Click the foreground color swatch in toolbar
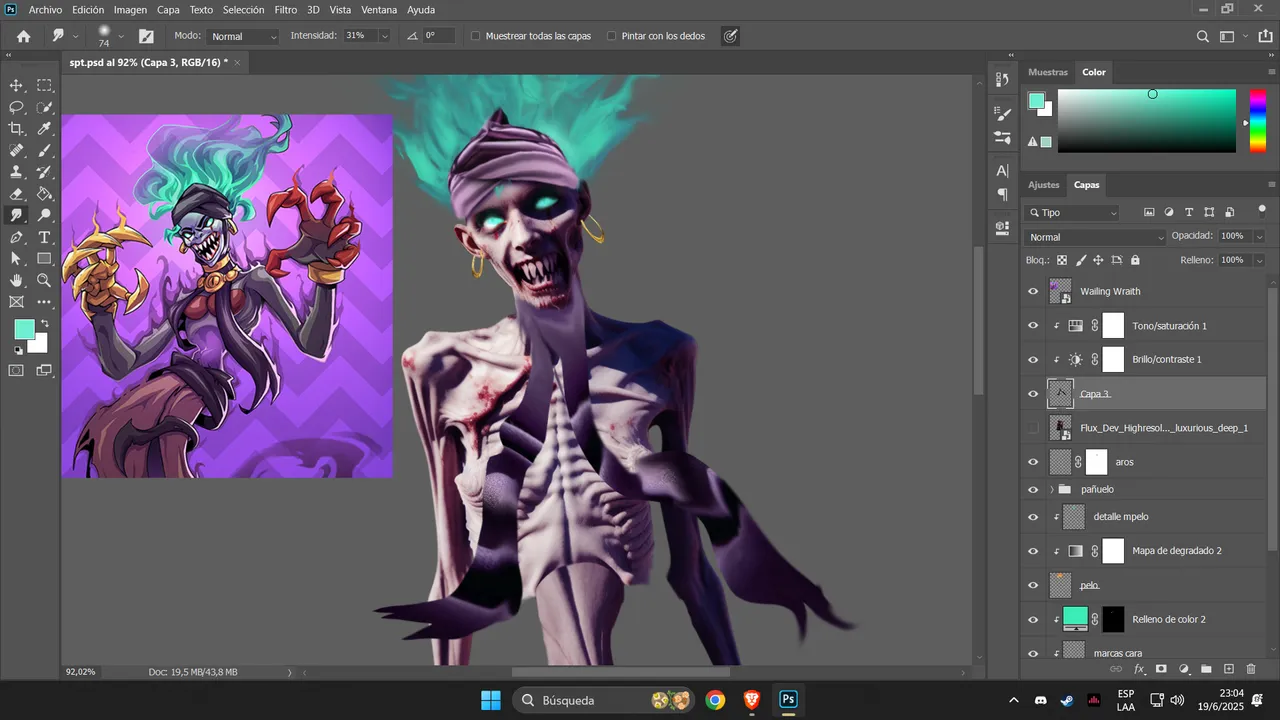 [24, 330]
